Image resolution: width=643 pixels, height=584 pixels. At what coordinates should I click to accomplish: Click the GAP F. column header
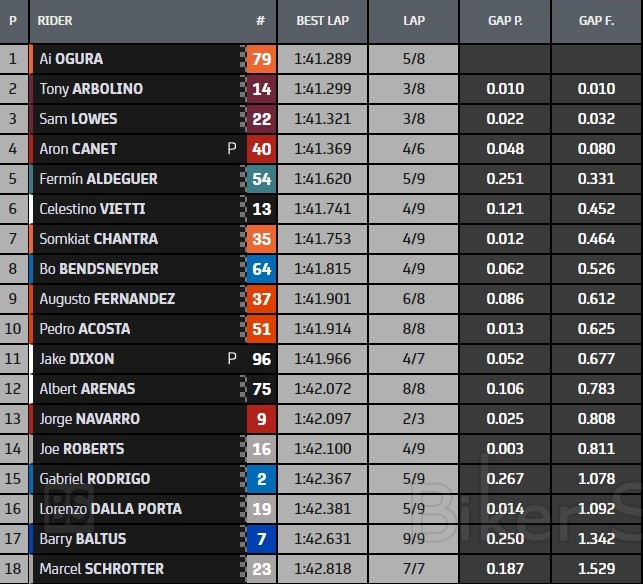[597, 21]
